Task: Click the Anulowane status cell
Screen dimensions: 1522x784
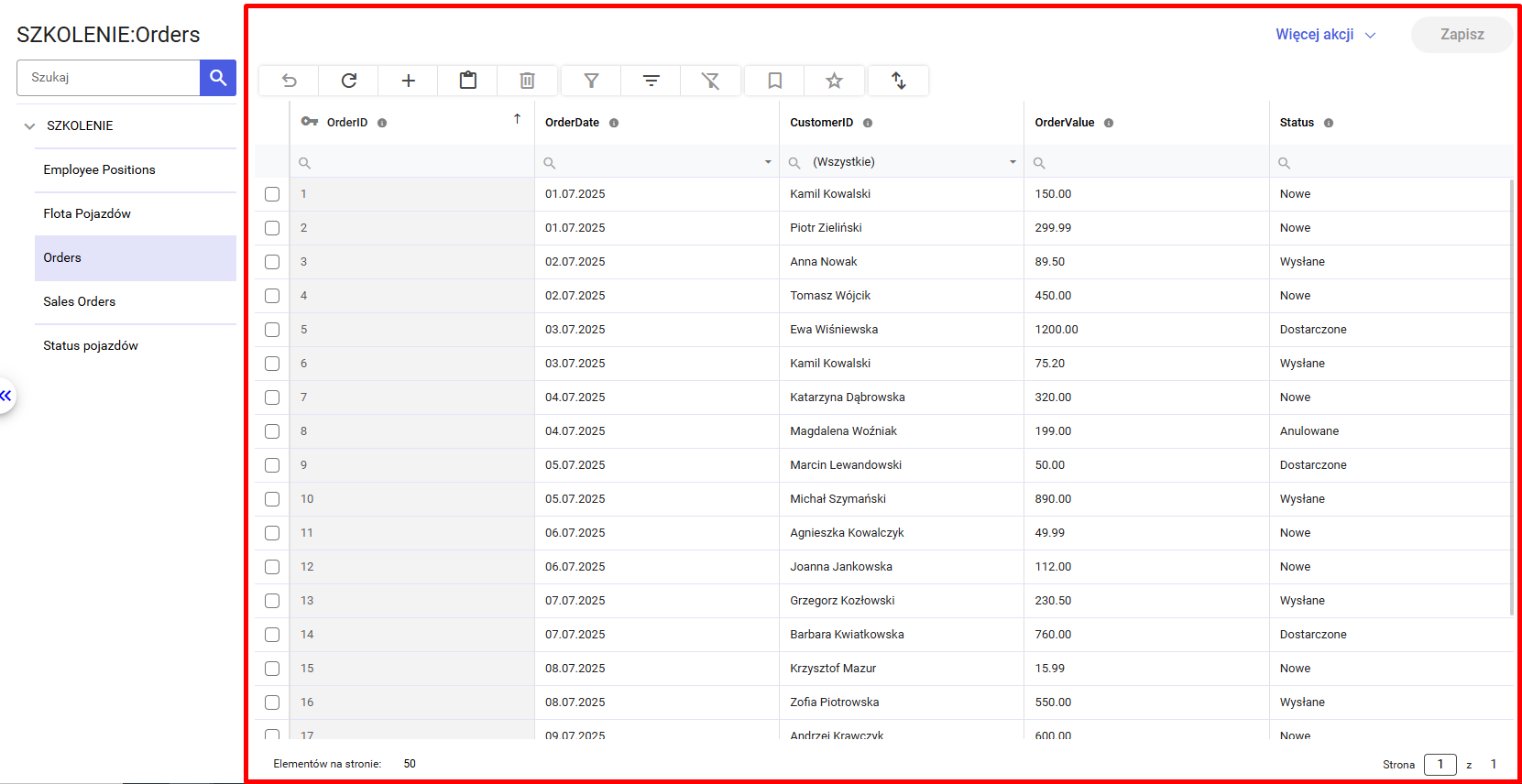Action: coord(1391,431)
